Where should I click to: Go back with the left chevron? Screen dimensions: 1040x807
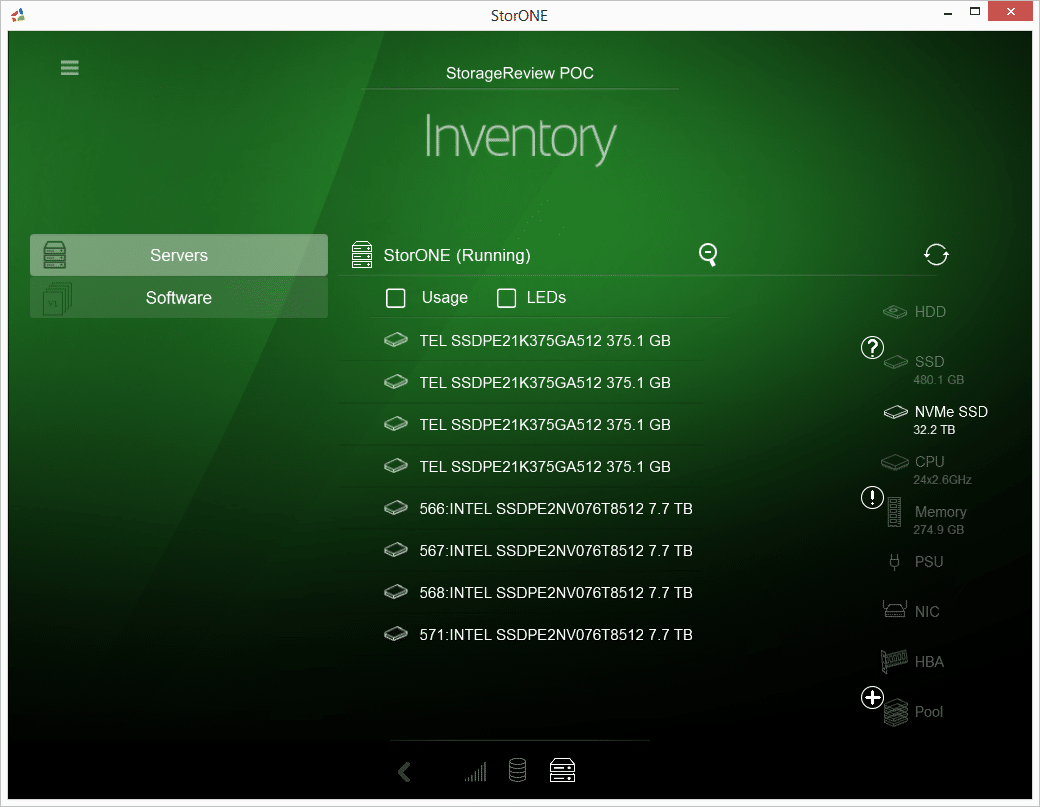pyautogui.click(x=405, y=772)
